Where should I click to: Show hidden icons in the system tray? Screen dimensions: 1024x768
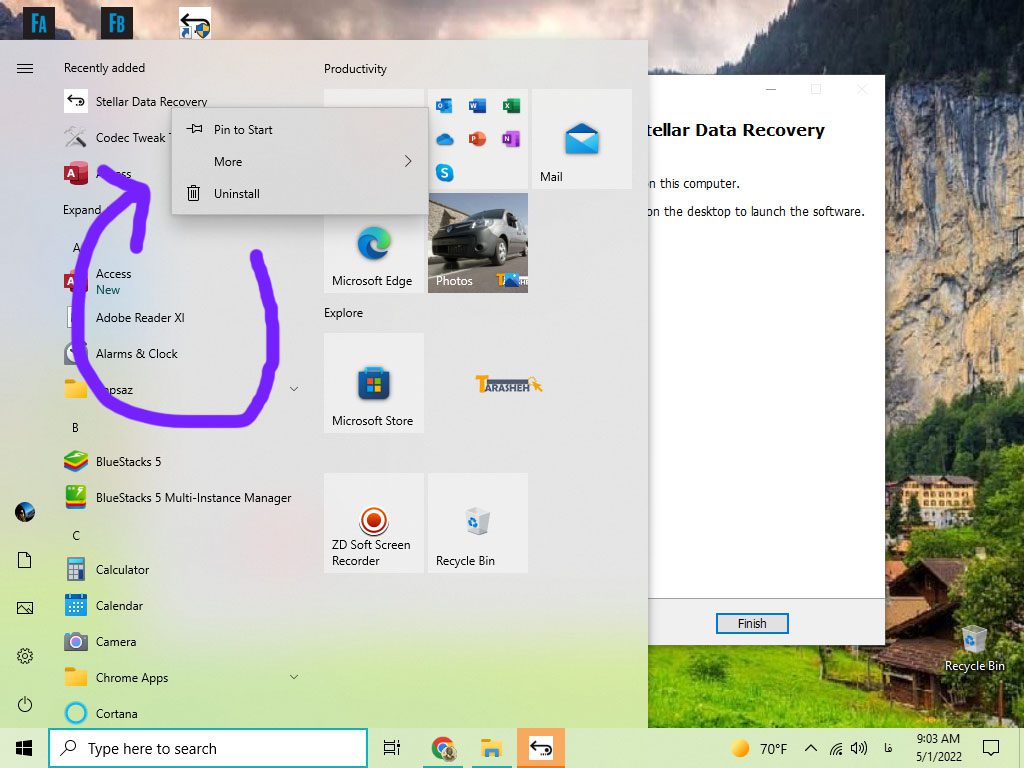810,748
